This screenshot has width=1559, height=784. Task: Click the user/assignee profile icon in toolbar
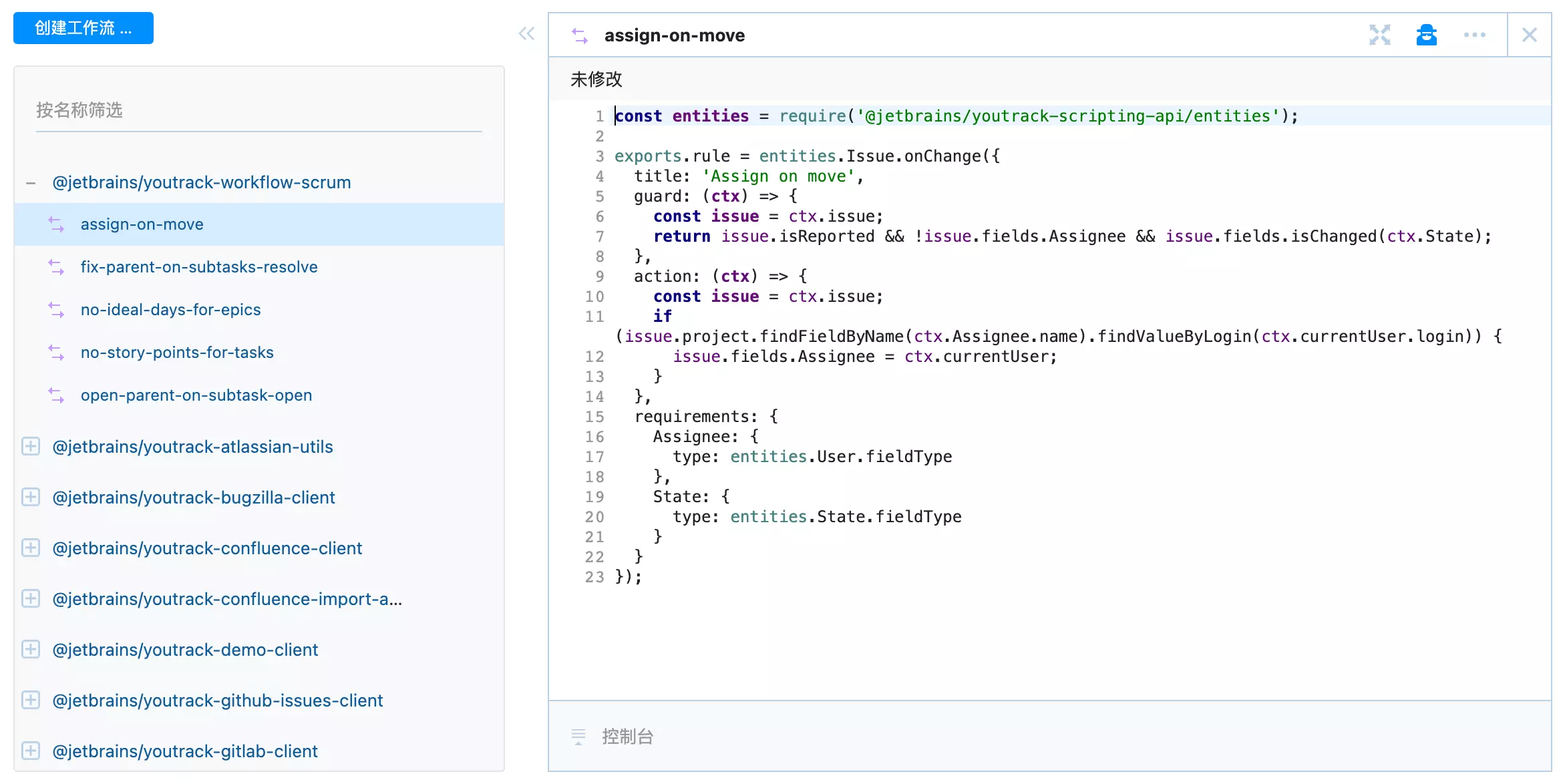click(x=1424, y=36)
